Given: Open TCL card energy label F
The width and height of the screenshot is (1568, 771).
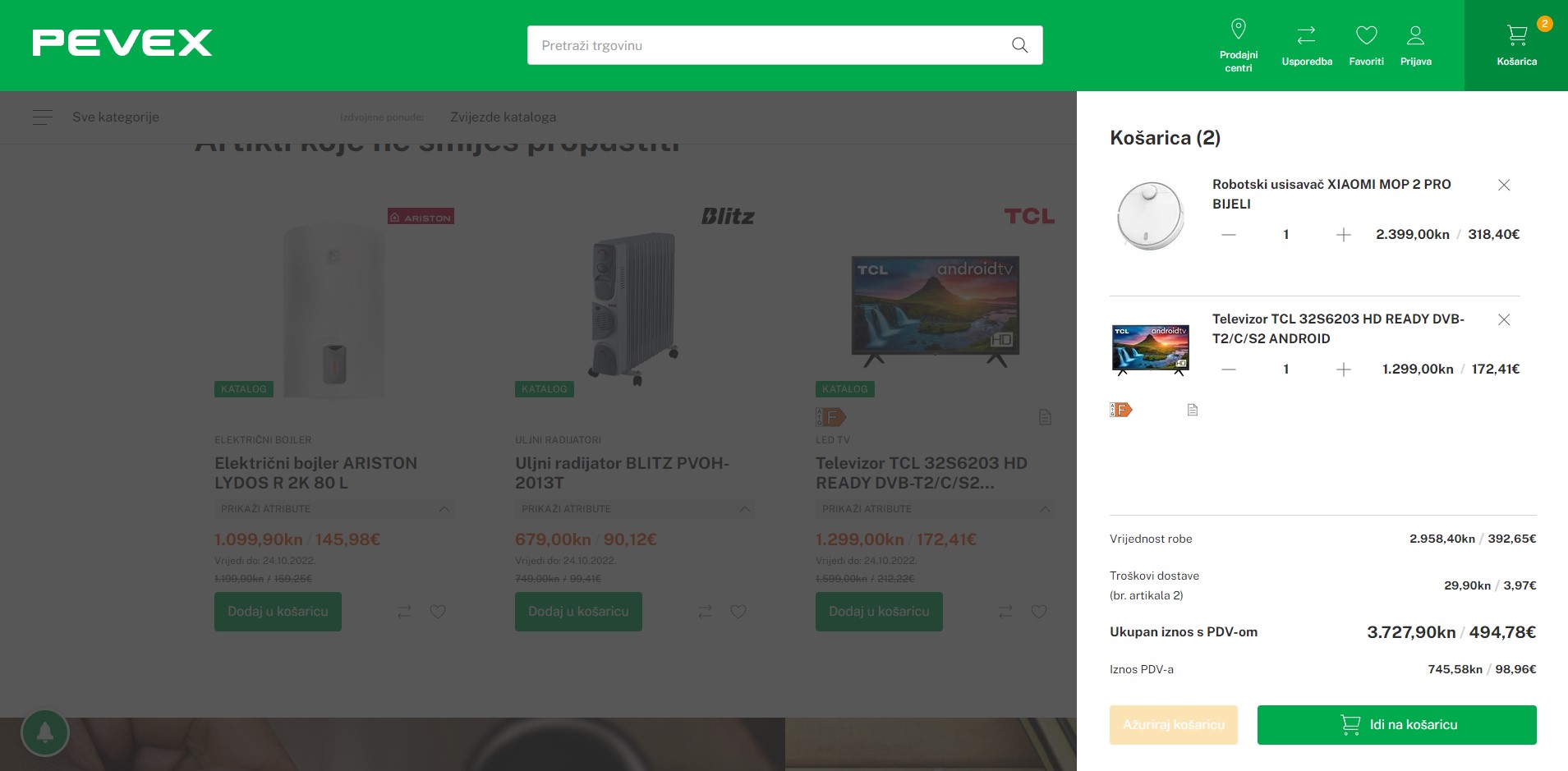Looking at the screenshot, I should tap(830, 417).
